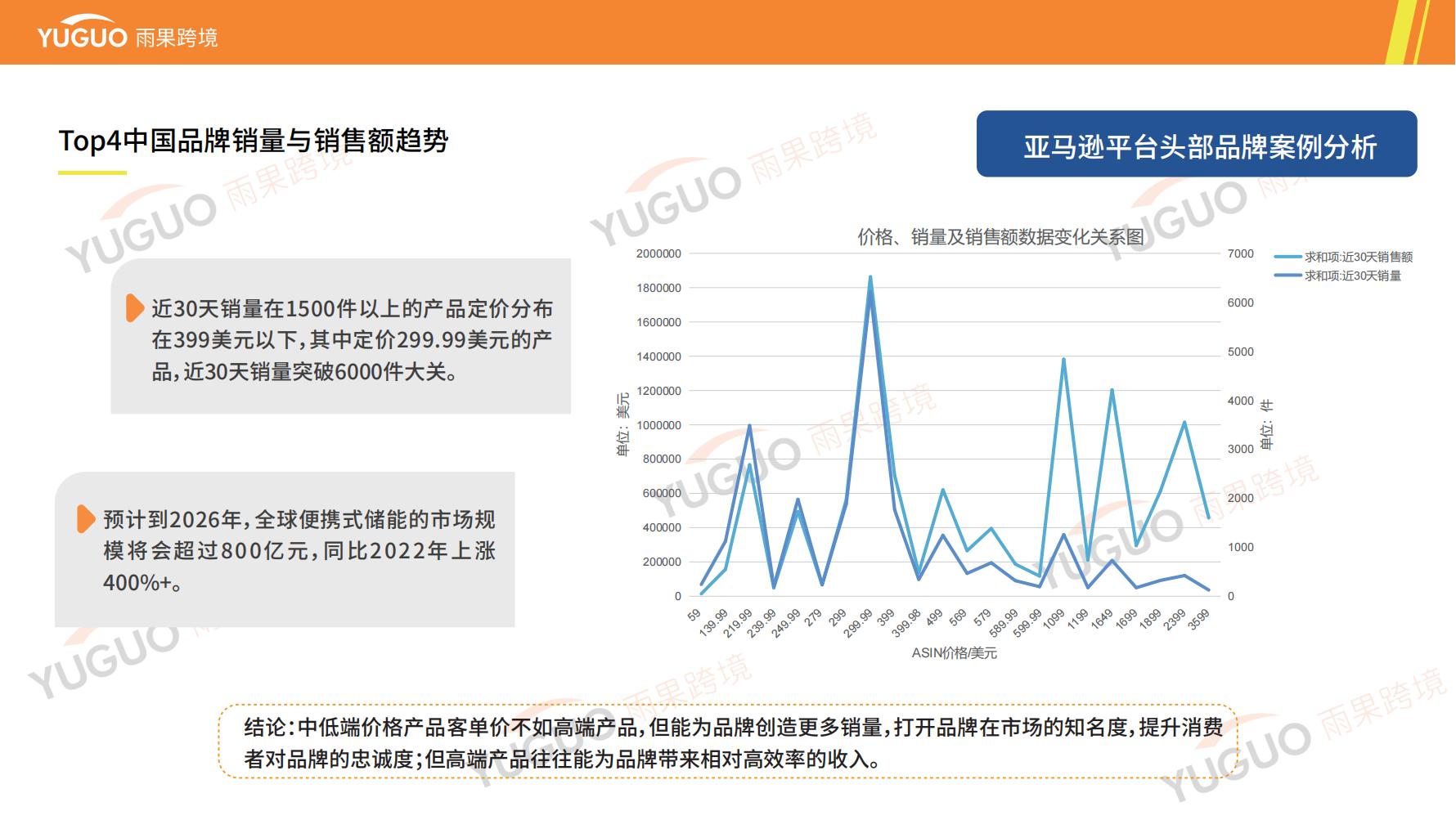This screenshot has height=820, width=1456.
Task: Click x-axis label 139.99
Action: click(x=713, y=623)
